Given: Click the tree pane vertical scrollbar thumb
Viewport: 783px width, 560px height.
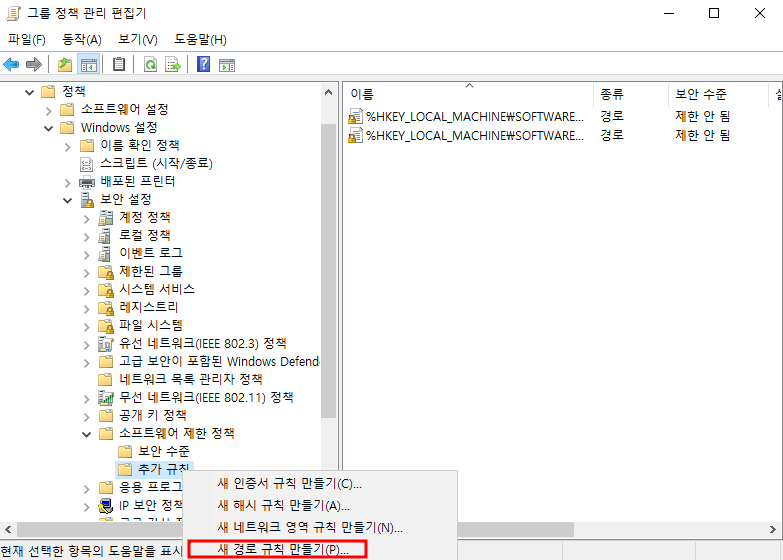Looking at the screenshot, I should (x=328, y=270).
